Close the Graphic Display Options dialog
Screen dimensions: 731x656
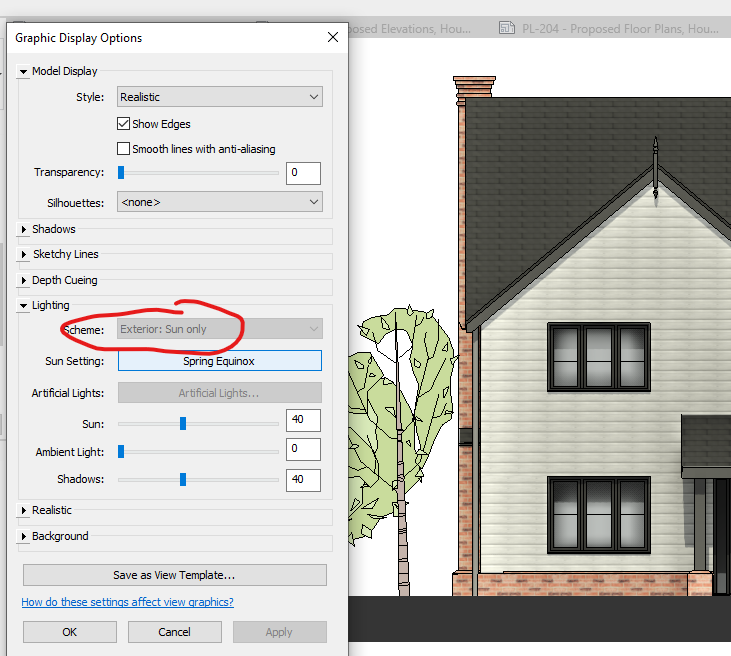pos(333,37)
